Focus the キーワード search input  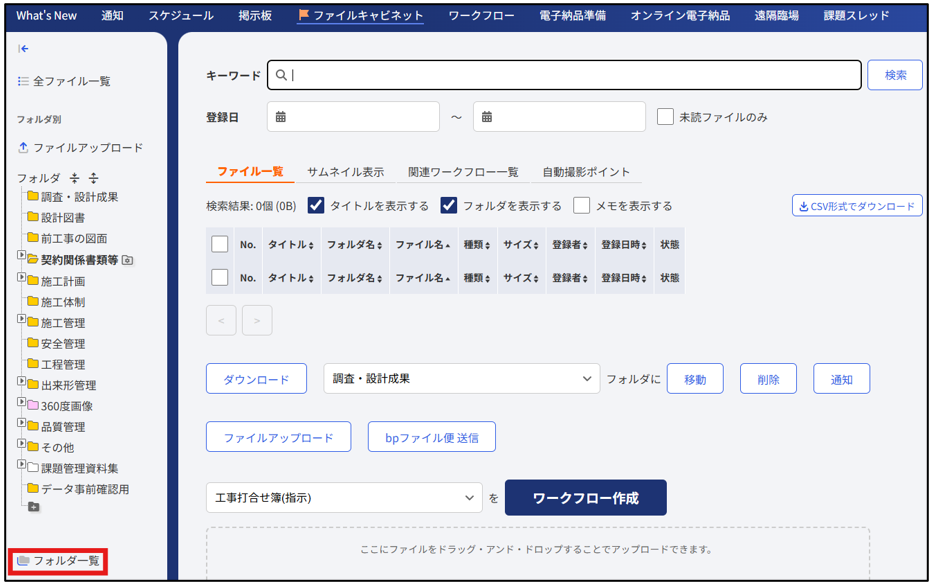pos(564,75)
